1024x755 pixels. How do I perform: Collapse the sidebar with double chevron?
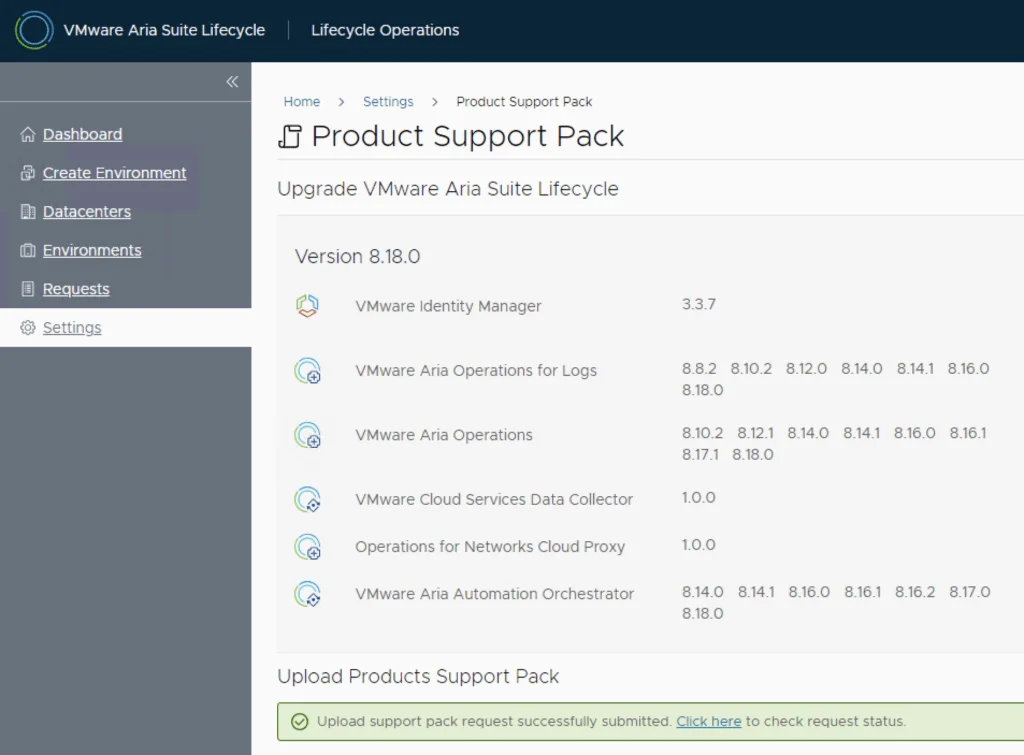click(x=232, y=82)
